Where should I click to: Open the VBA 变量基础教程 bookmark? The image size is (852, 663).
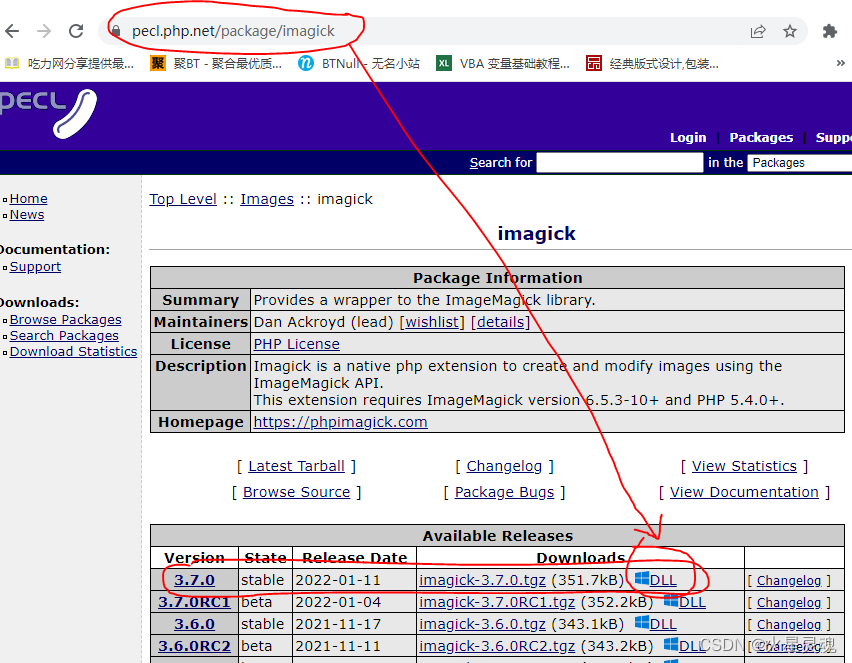tap(503, 64)
